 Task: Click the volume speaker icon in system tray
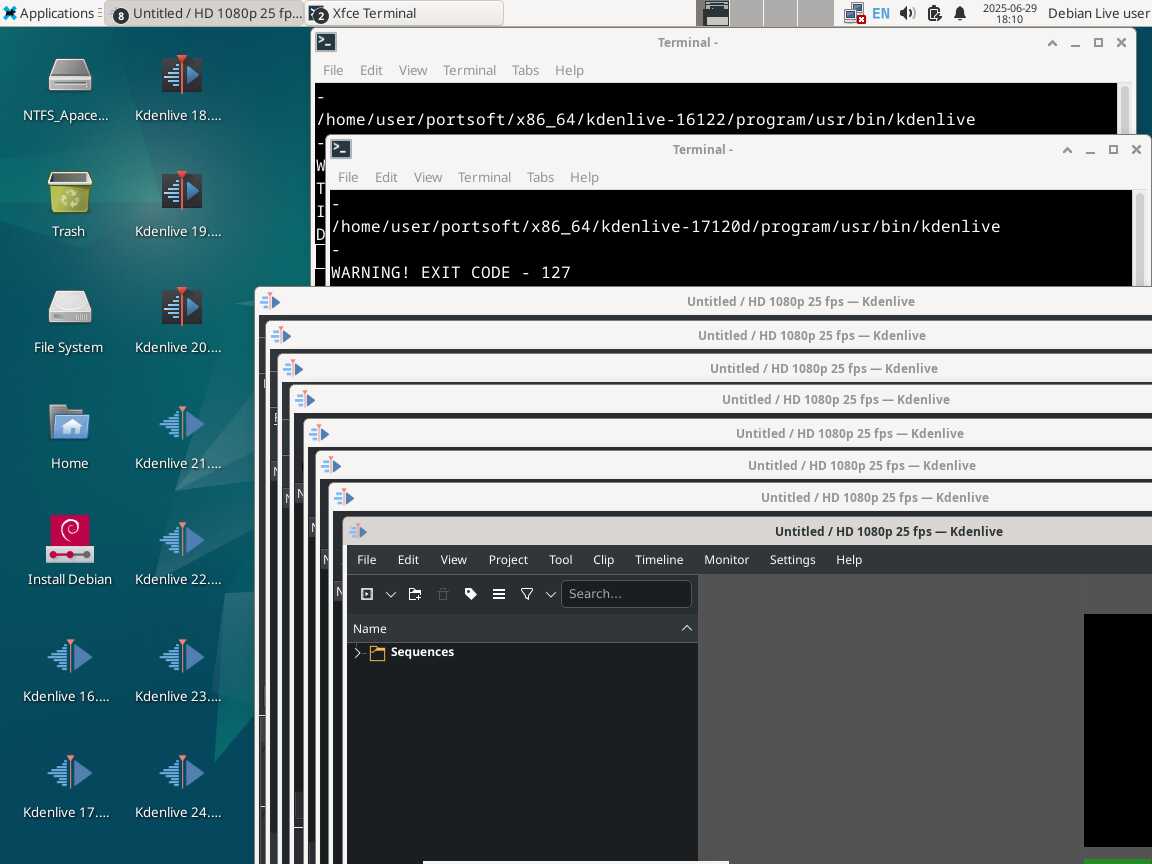pos(907,13)
